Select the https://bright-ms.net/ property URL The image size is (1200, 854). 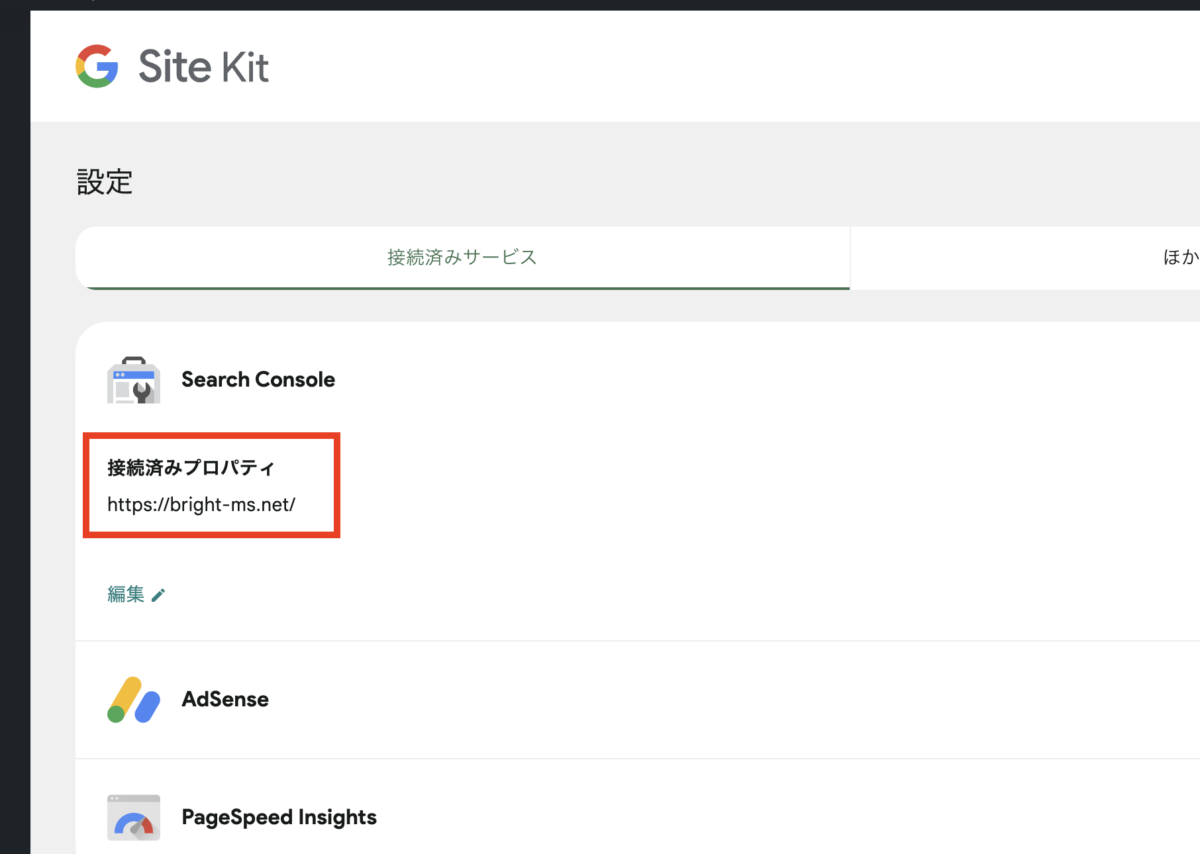coord(201,504)
